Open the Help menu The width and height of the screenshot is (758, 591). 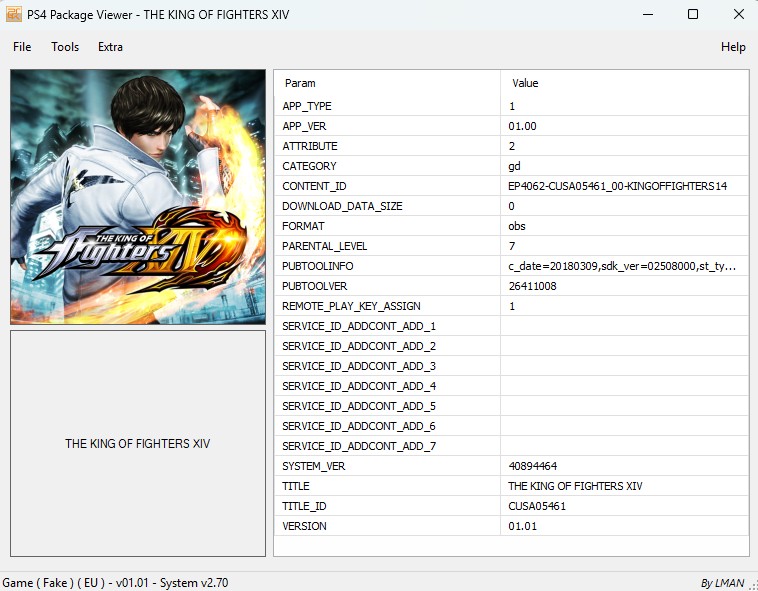click(733, 47)
